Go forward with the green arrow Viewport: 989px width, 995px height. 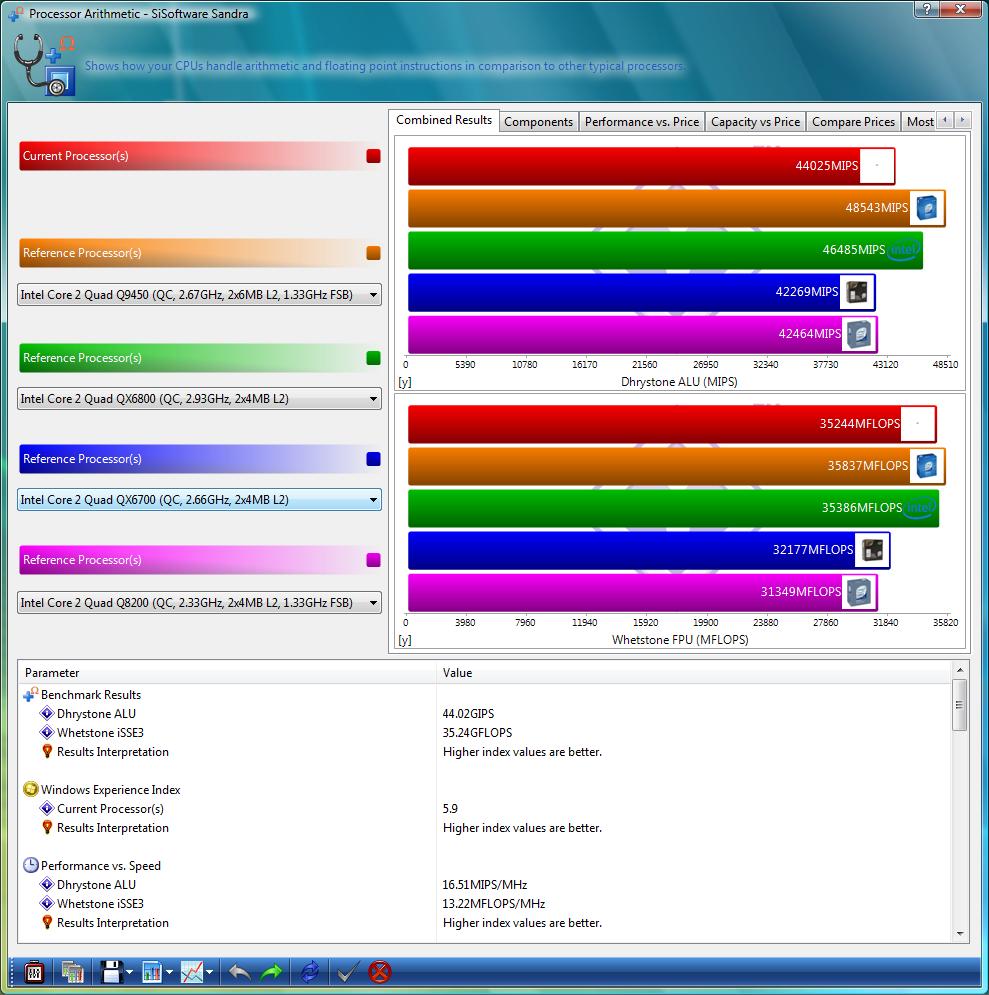click(272, 972)
